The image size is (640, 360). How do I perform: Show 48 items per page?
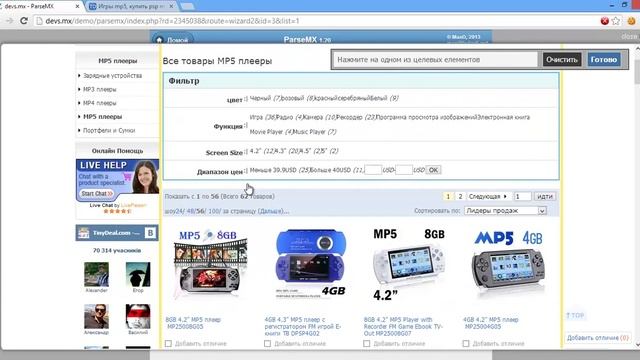(x=190, y=211)
